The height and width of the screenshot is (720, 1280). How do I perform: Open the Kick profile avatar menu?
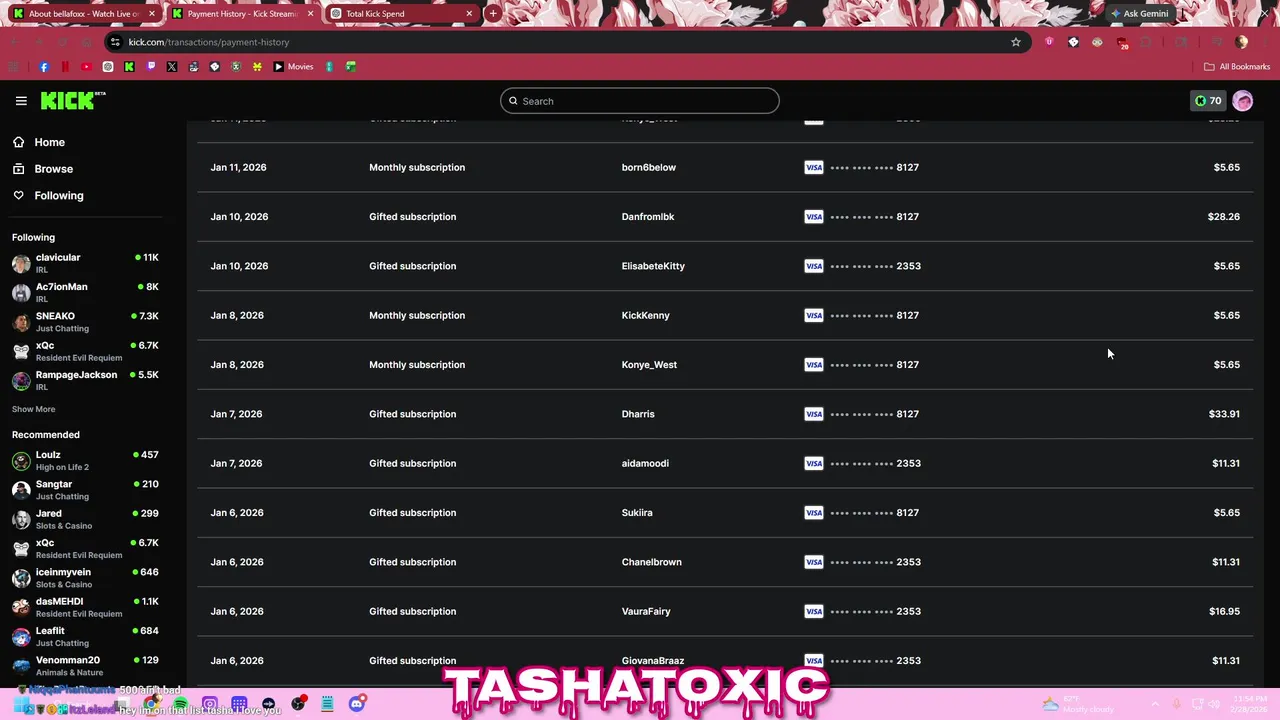[x=1243, y=101]
